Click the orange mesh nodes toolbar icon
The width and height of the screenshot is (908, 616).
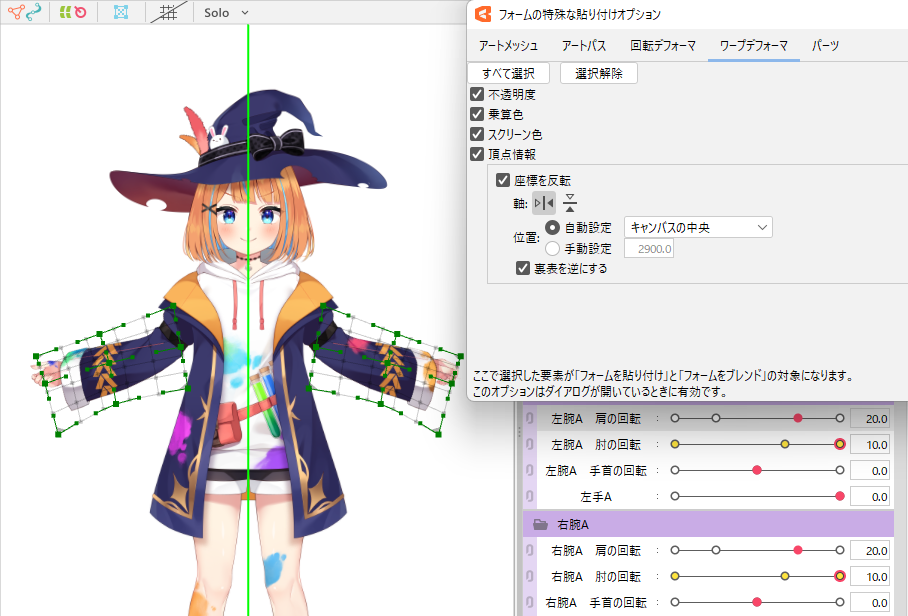point(14,13)
